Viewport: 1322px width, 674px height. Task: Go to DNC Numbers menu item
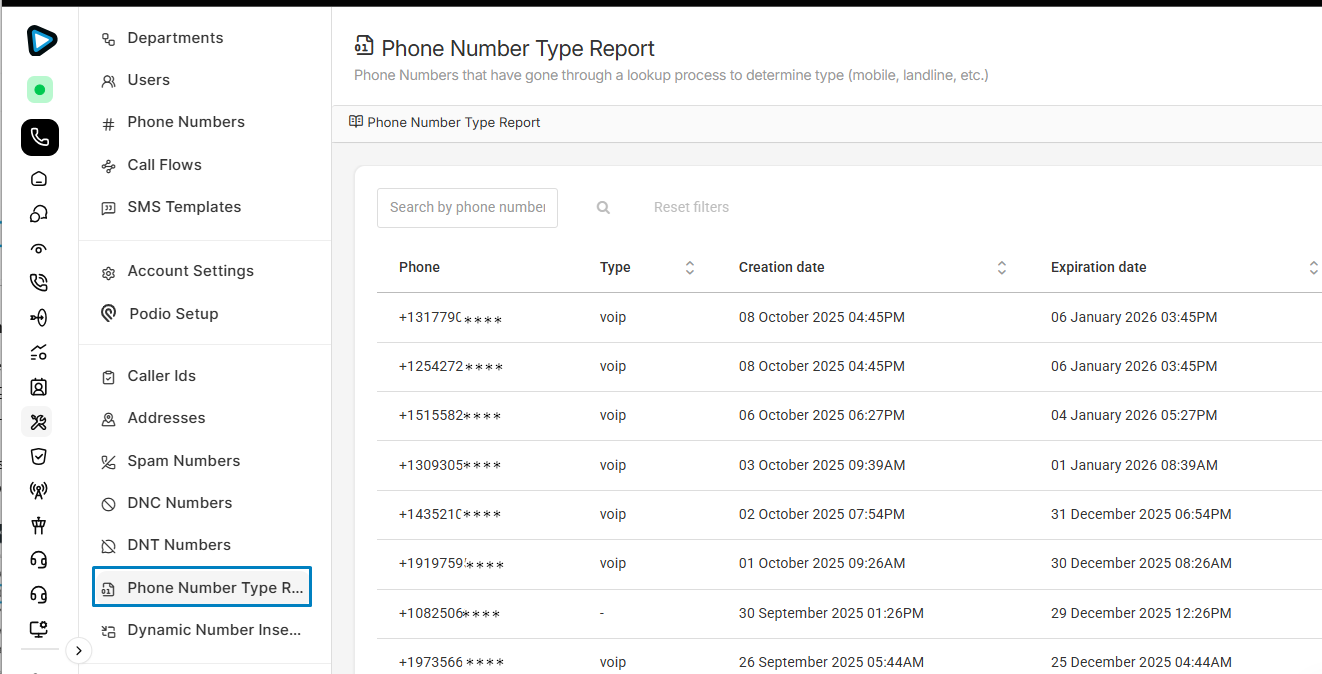click(179, 503)
